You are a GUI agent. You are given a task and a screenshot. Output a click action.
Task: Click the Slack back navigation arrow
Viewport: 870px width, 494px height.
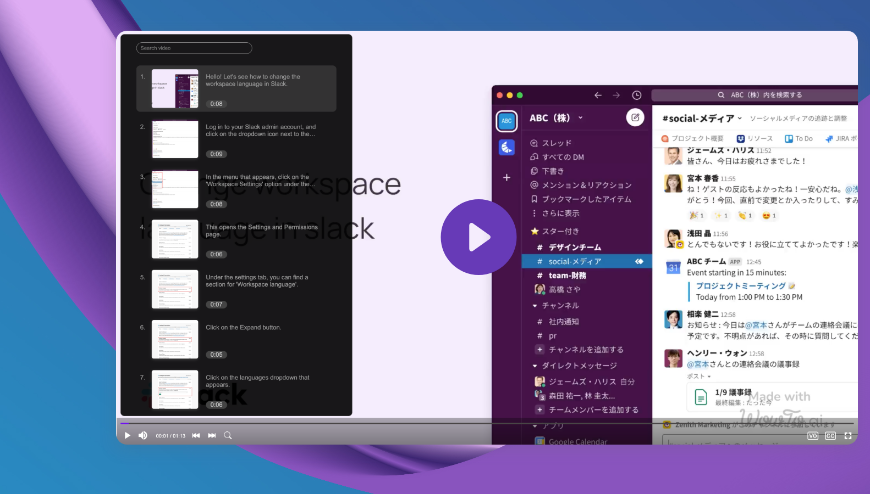click(598, 95)
